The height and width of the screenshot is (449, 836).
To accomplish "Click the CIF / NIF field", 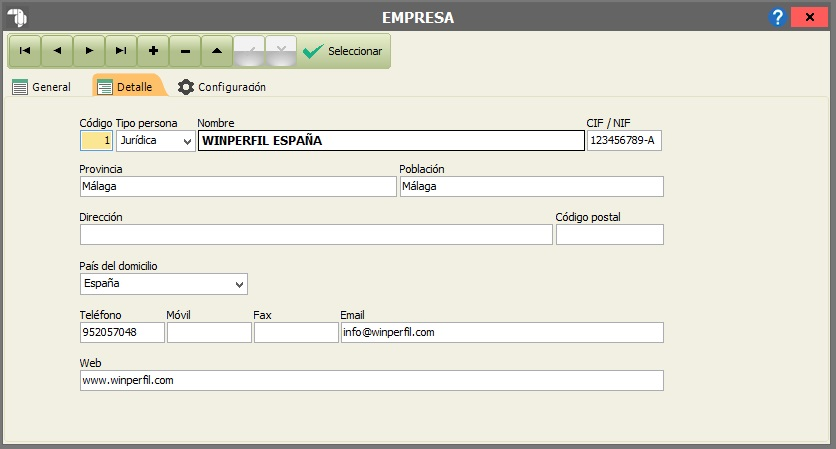I will 624,141.
